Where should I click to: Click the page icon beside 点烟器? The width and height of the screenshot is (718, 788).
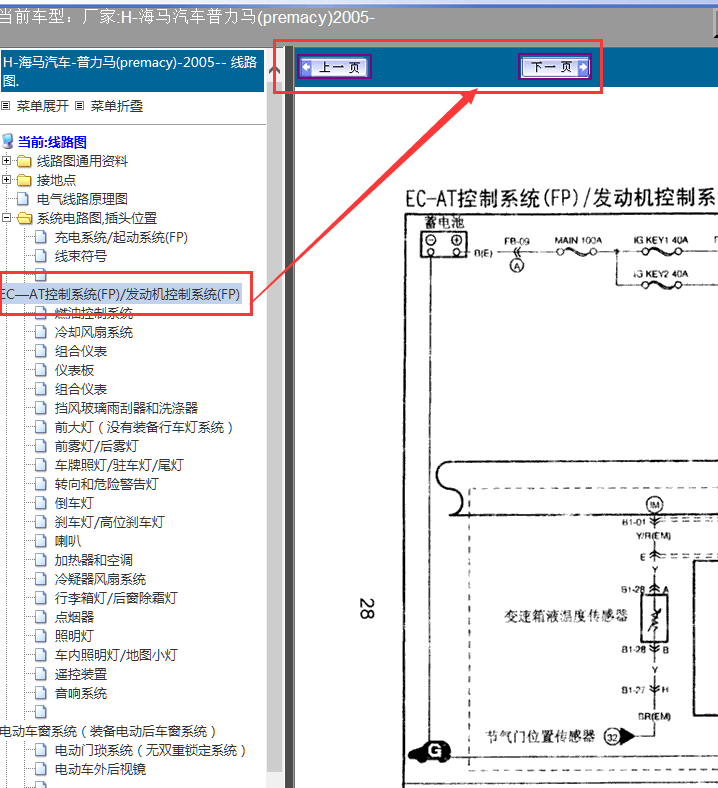click(41, 617)
